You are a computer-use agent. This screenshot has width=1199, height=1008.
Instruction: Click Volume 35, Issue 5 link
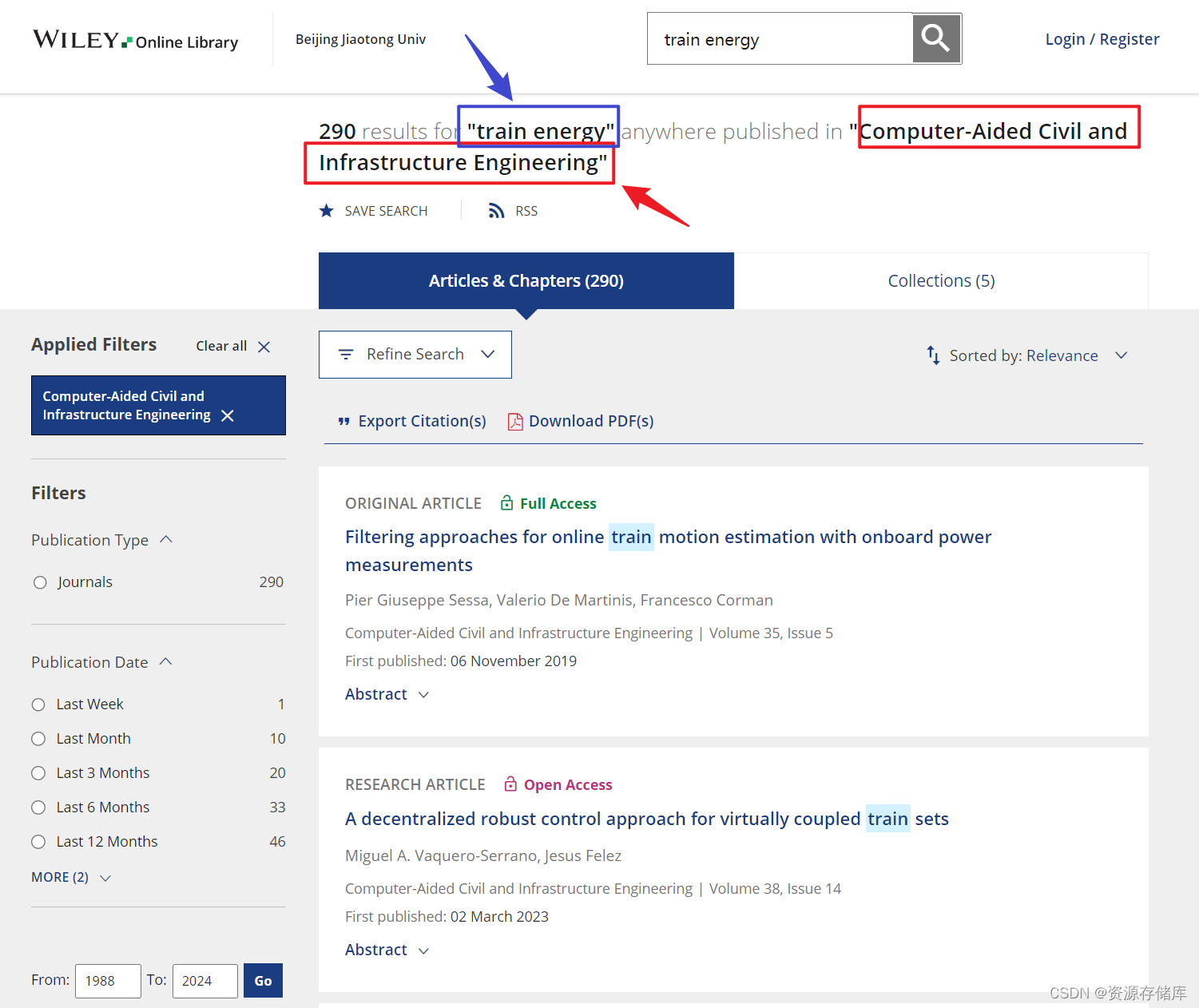pyautogui.click(x=771, y=633)
